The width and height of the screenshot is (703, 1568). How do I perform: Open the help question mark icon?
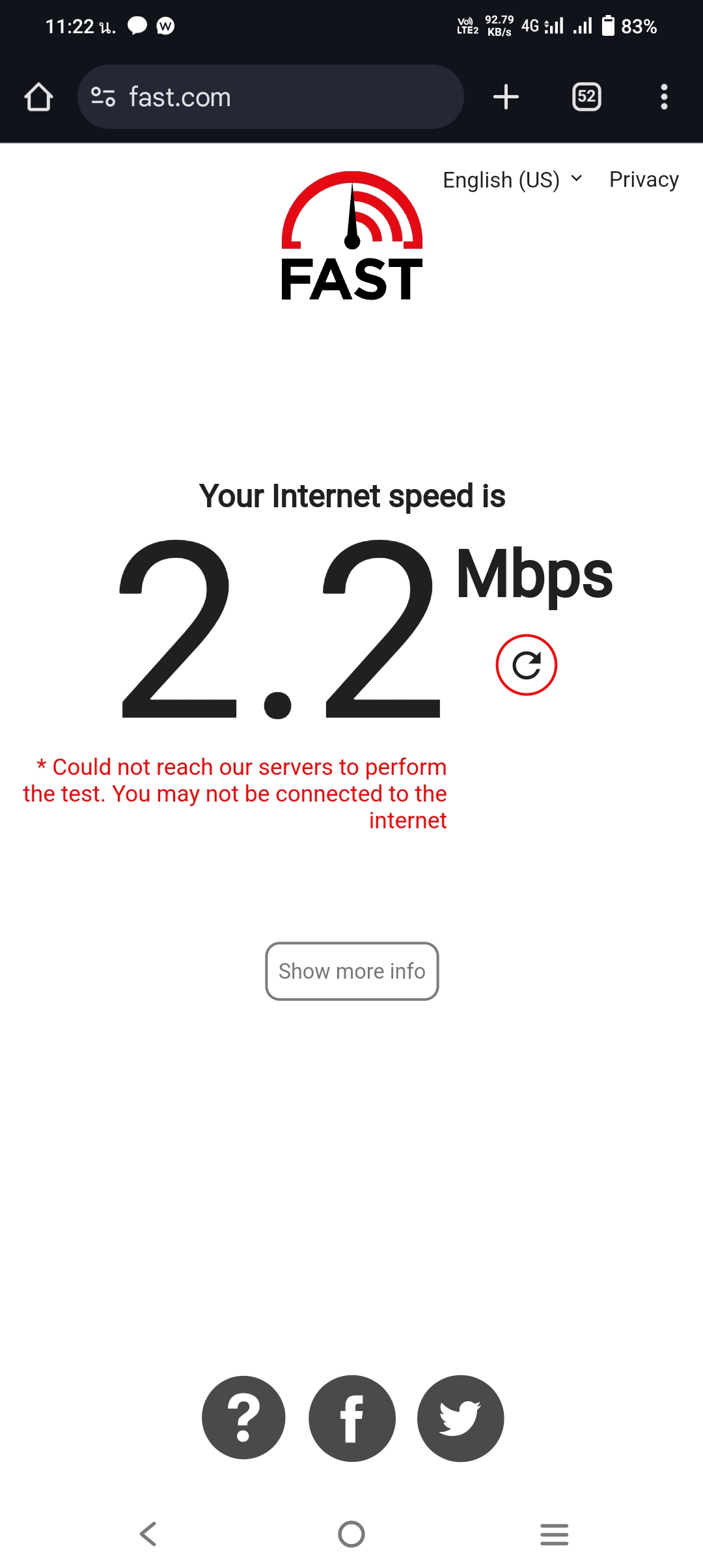coord(243,1418)
